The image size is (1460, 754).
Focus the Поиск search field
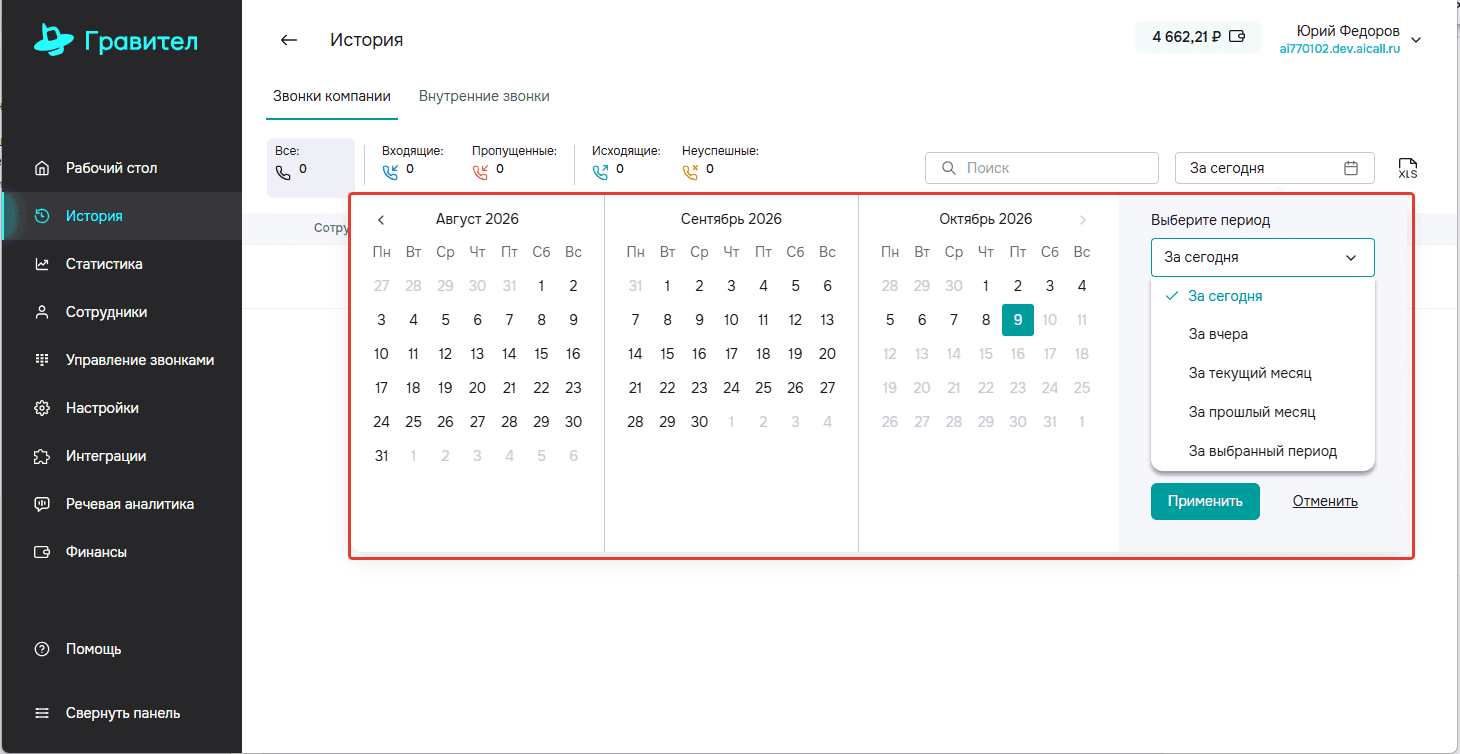pos(1042,168)
